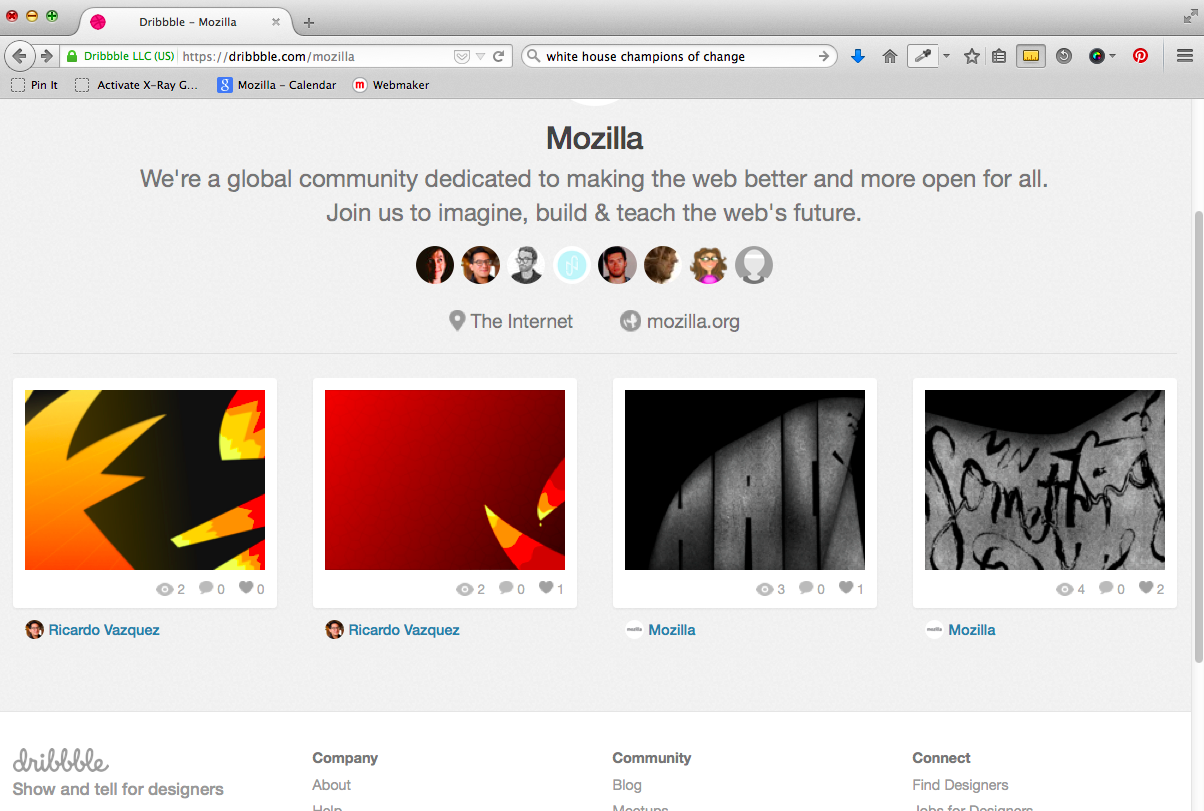Click Pin It bookmark
The width and height of the screenshot is (1204, 811).
(x=35, y=85)
